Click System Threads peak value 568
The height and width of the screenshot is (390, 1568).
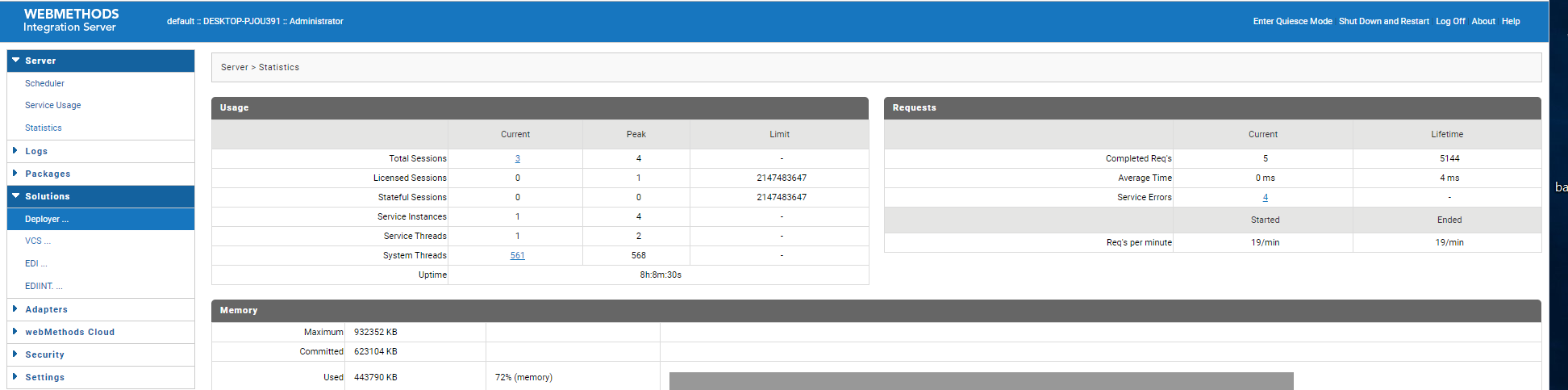point(638,255)
